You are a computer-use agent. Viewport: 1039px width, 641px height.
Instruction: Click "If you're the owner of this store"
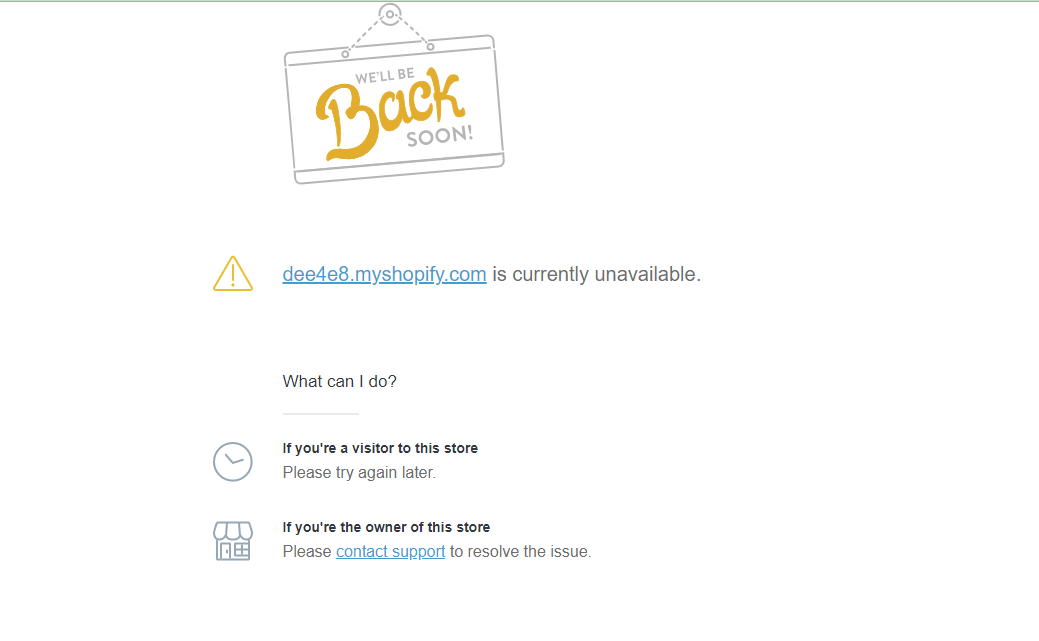tap(386, 527)
